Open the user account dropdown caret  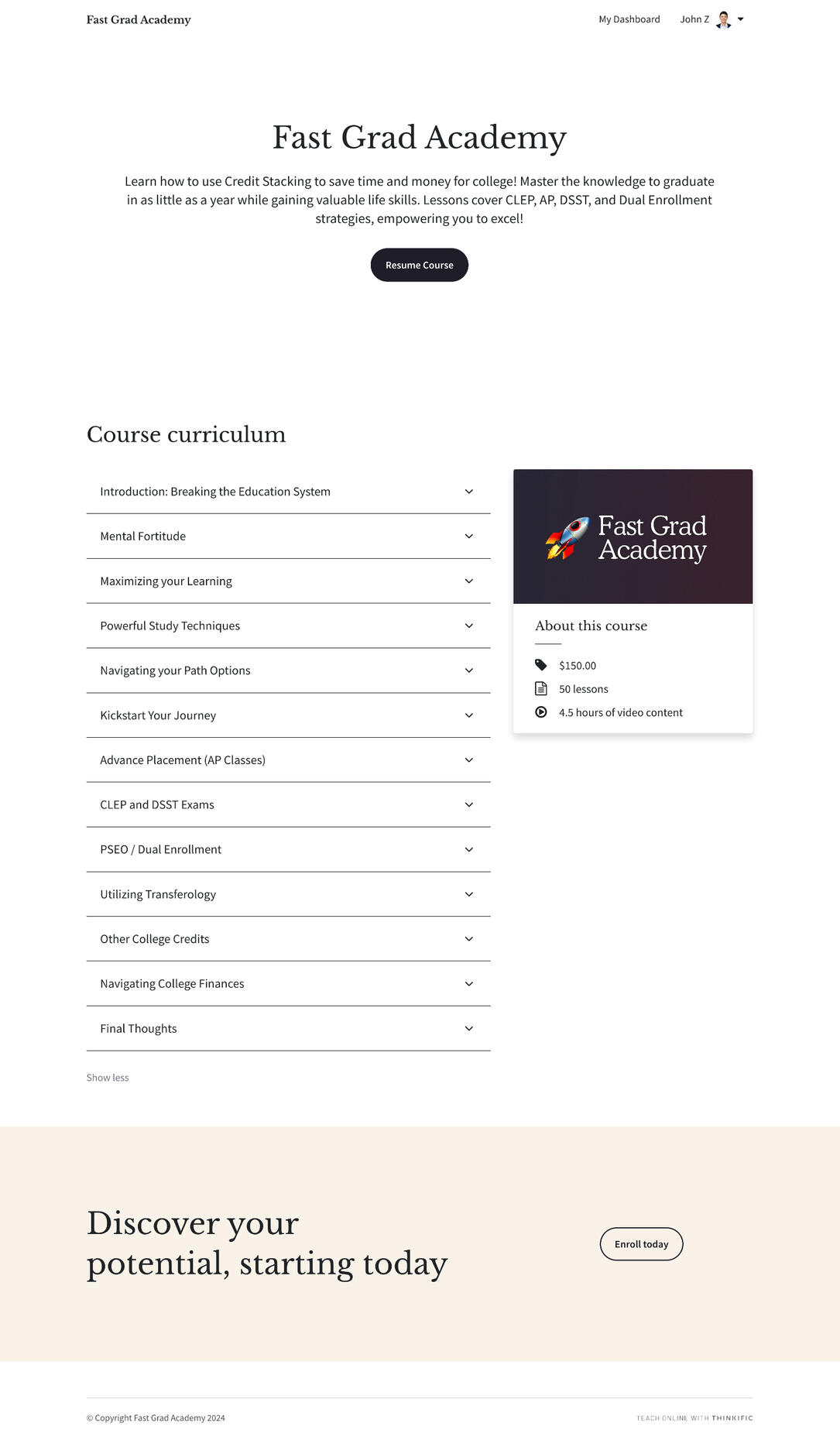[741, 19]
